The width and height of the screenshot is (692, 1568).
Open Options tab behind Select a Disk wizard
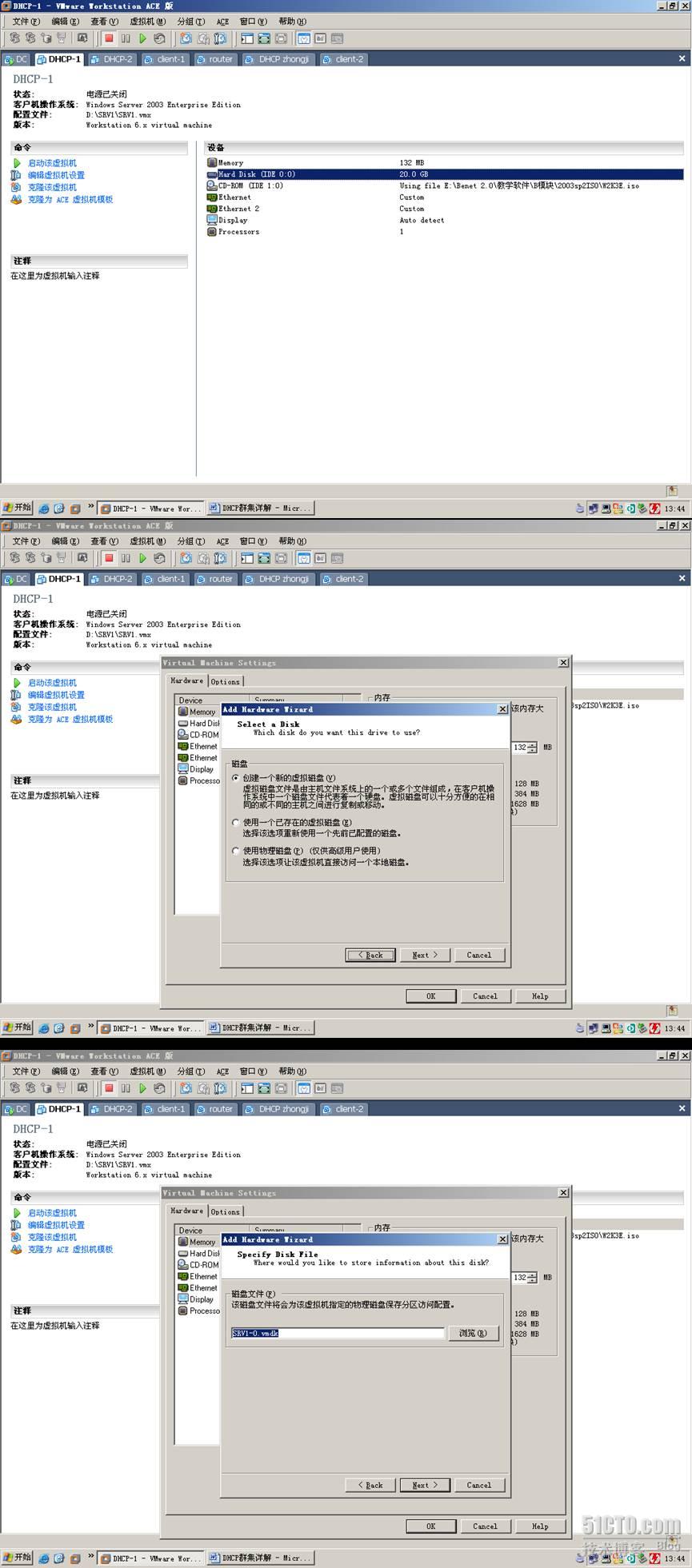(x=226, y=681)
